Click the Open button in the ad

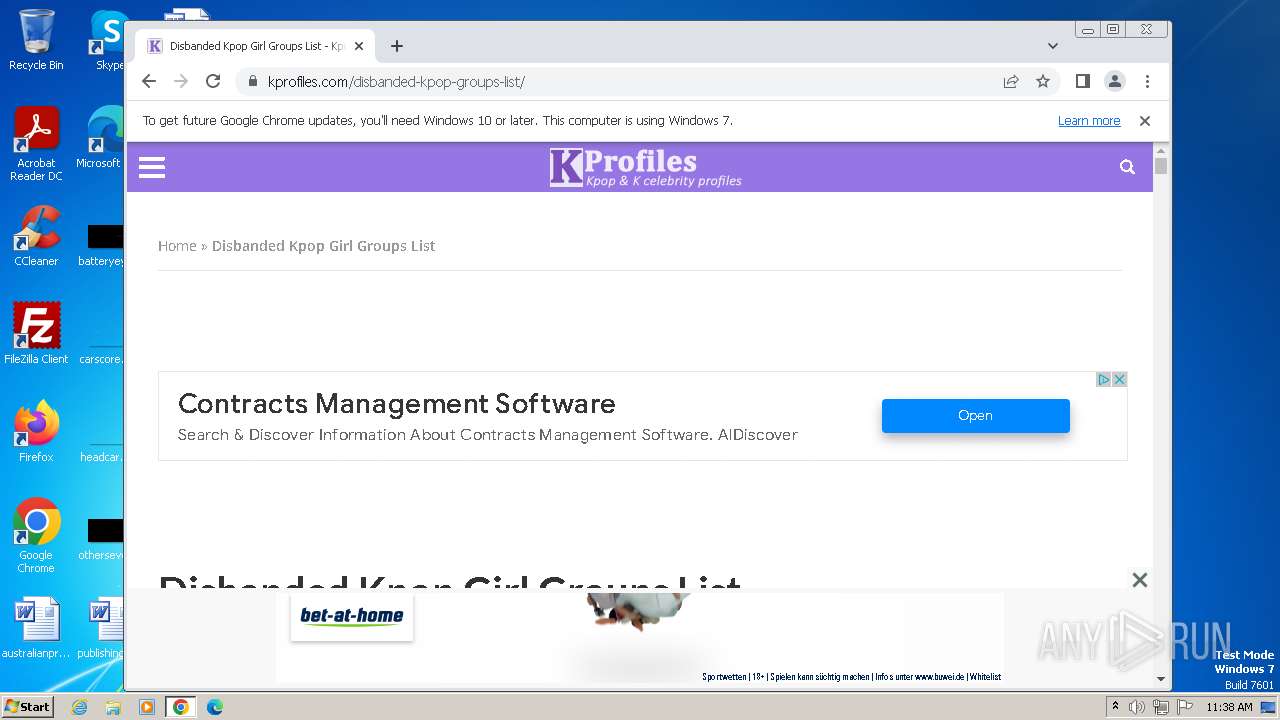point(975,416)
